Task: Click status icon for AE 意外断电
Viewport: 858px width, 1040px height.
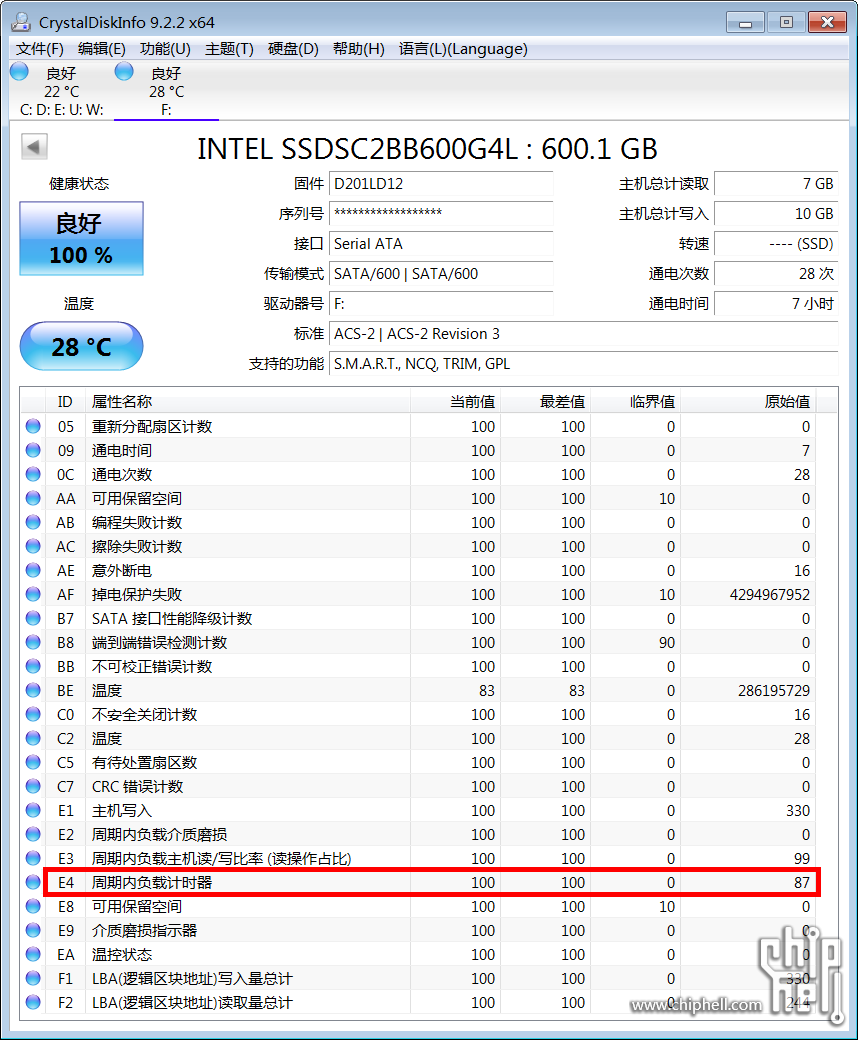Action: (x=33, y=570)
